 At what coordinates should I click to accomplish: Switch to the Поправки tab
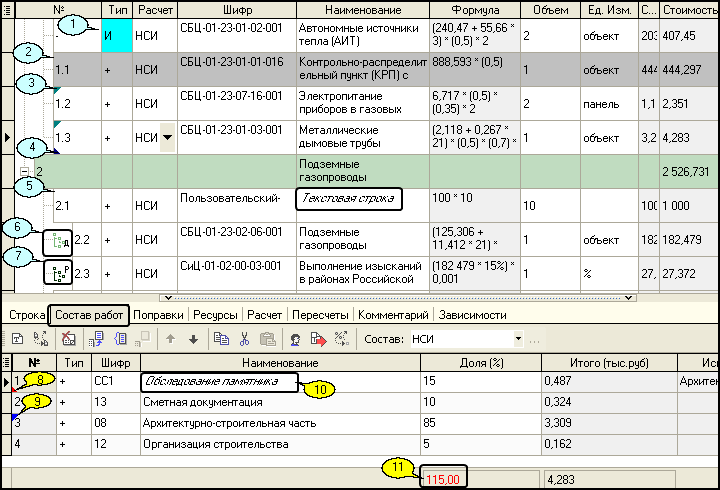click(x=158, y=315)
